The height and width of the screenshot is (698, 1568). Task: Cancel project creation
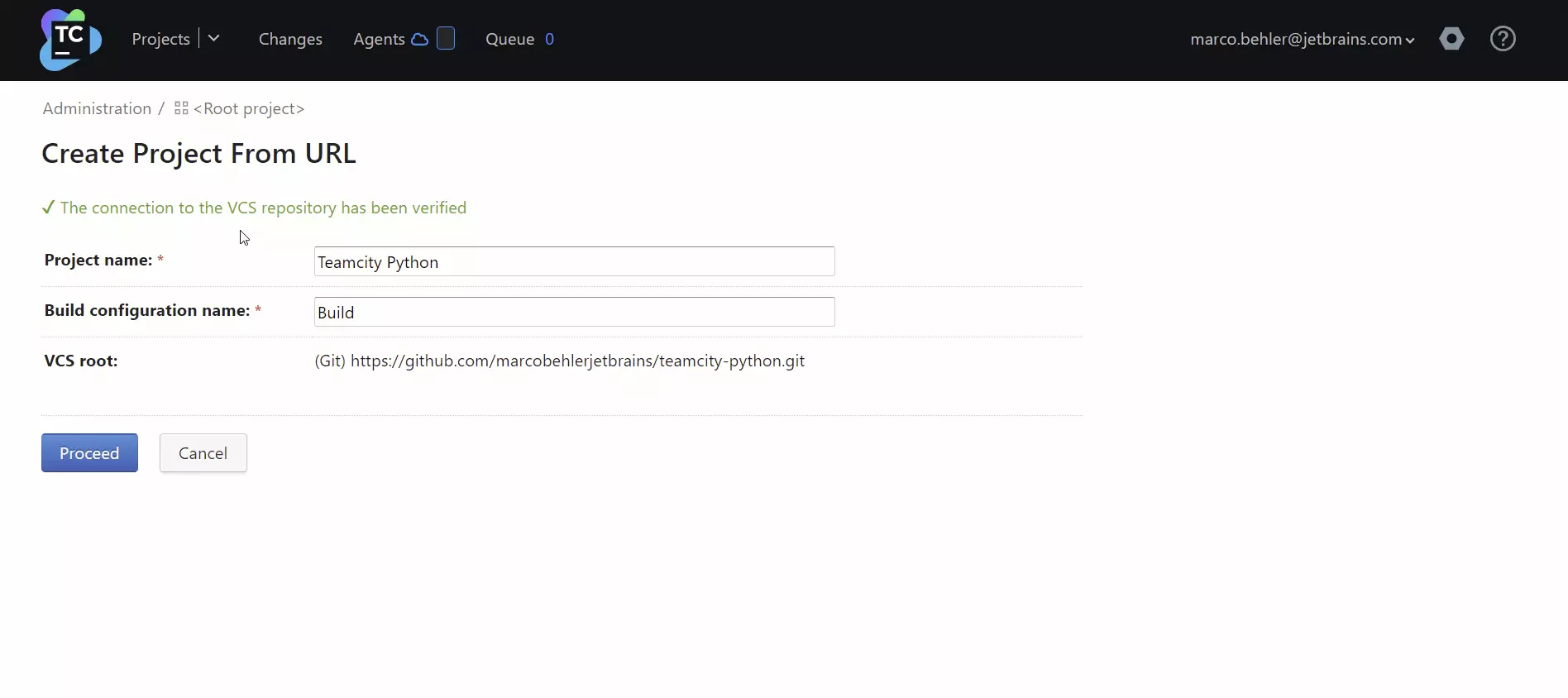[x=203, y=453]
